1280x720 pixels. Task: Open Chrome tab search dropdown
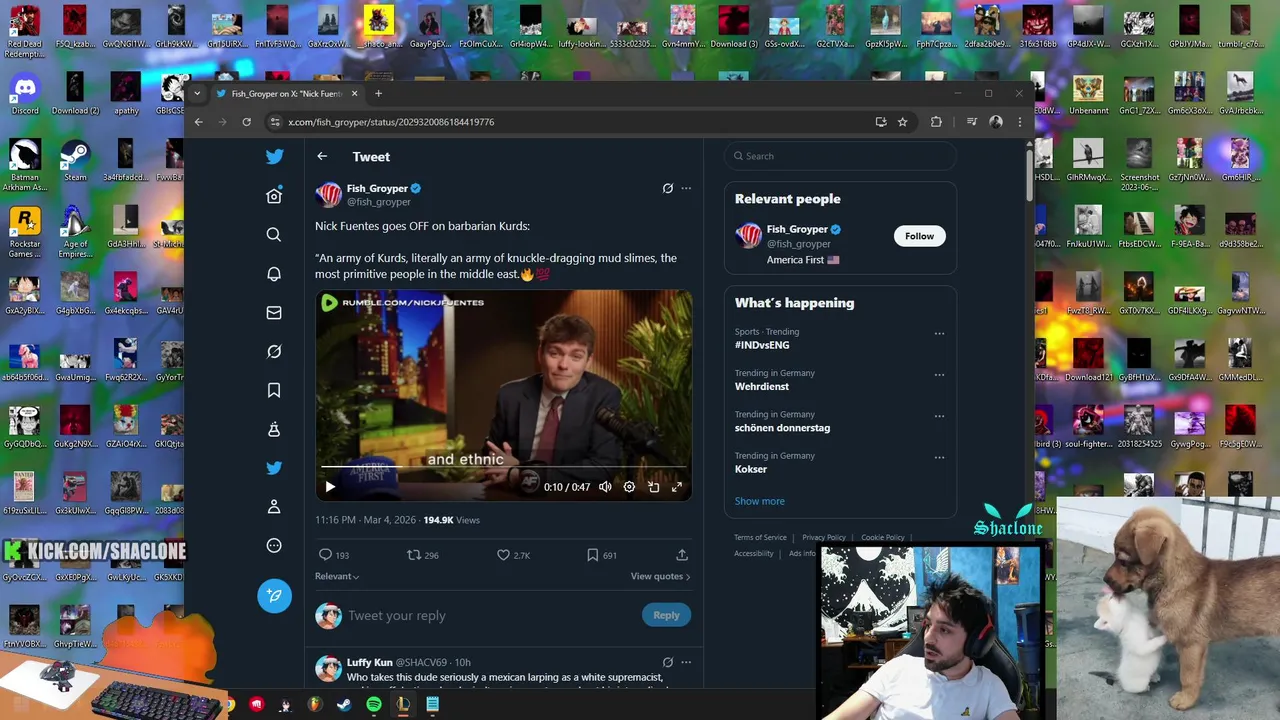[197, 93]
